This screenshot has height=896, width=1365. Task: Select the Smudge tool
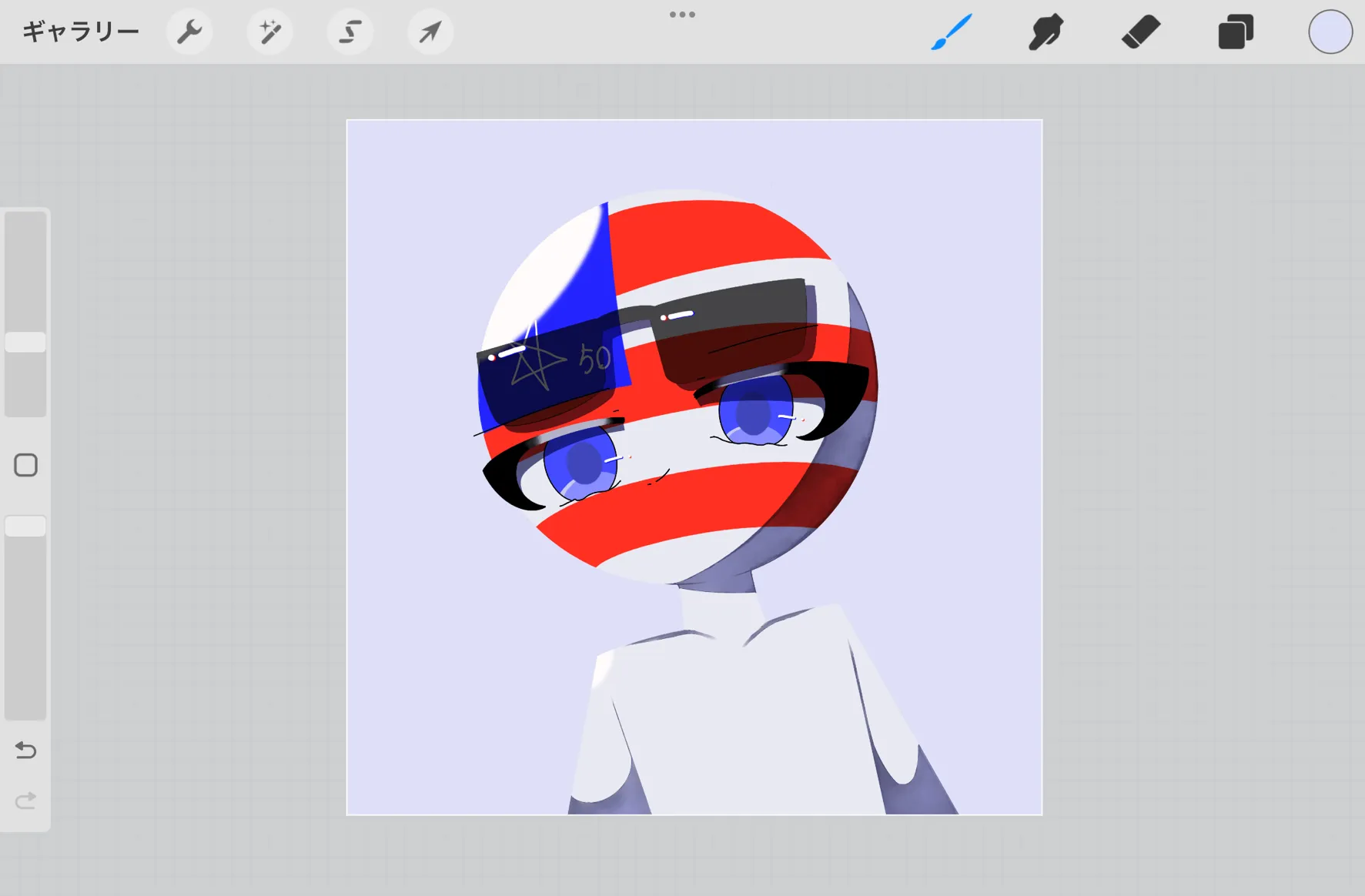coord(1045,32)
